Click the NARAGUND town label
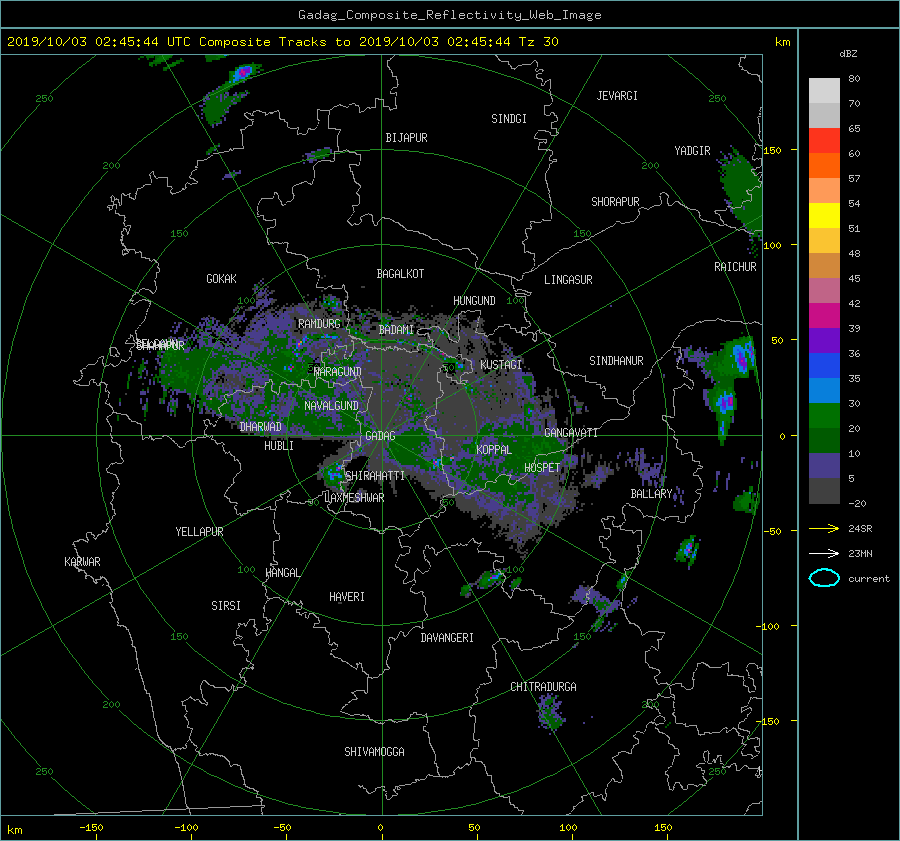 (338, 372)
